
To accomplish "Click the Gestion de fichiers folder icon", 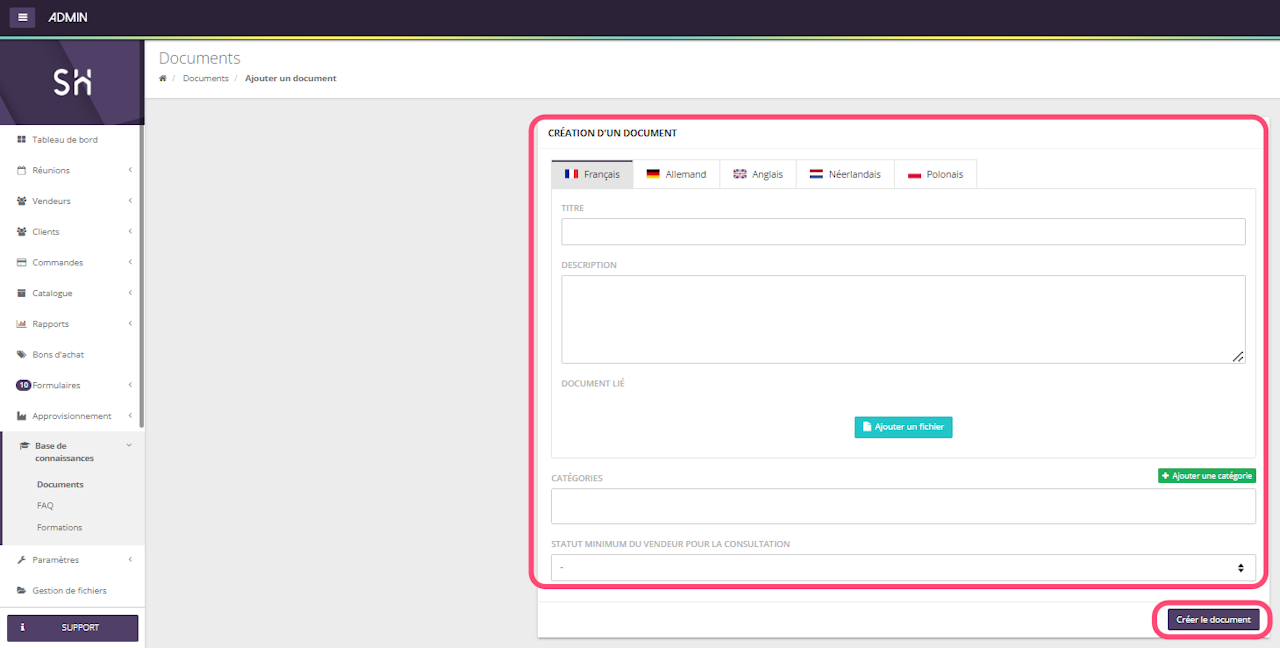I will click(x=22, y=591).
